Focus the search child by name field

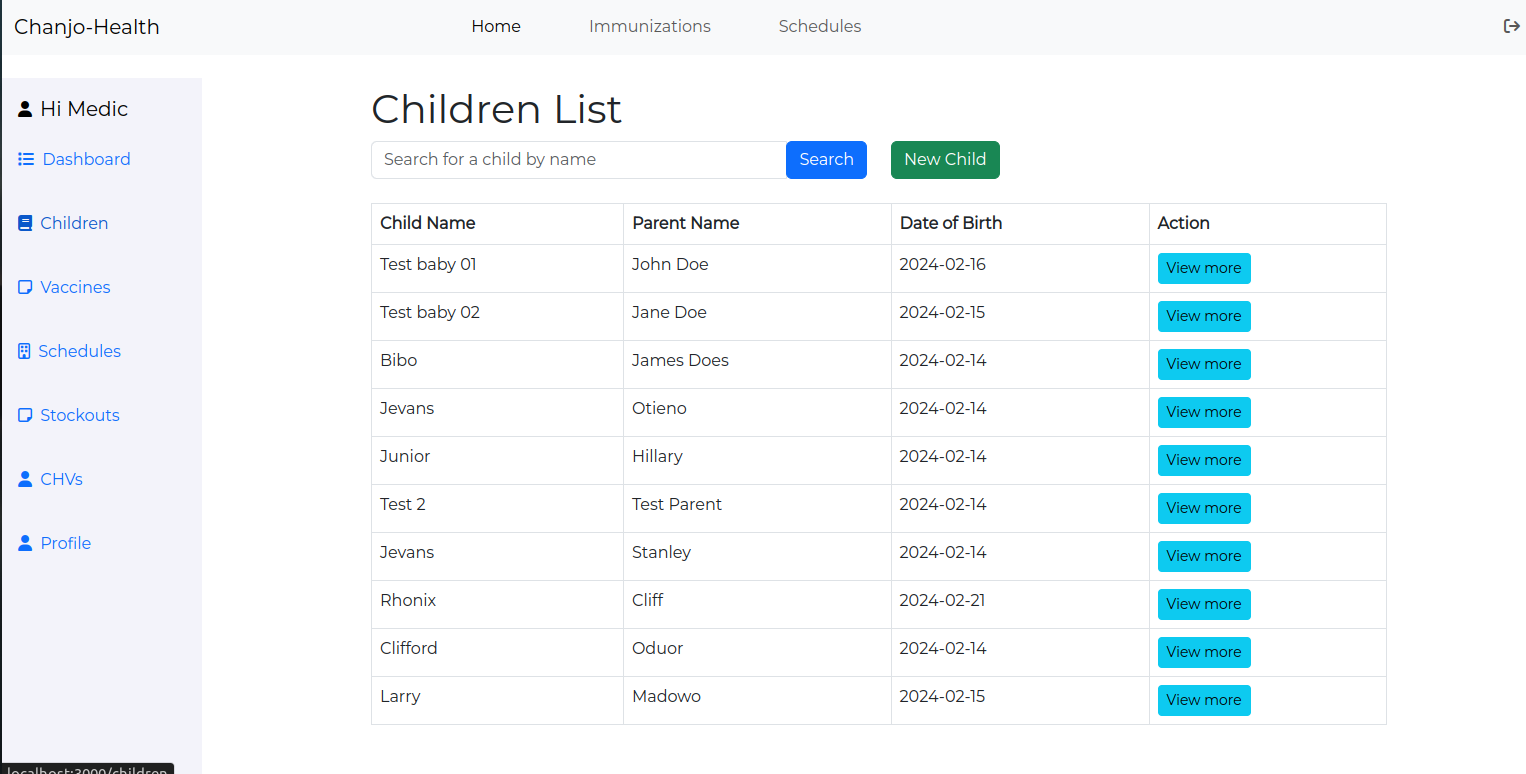[579, 160]
